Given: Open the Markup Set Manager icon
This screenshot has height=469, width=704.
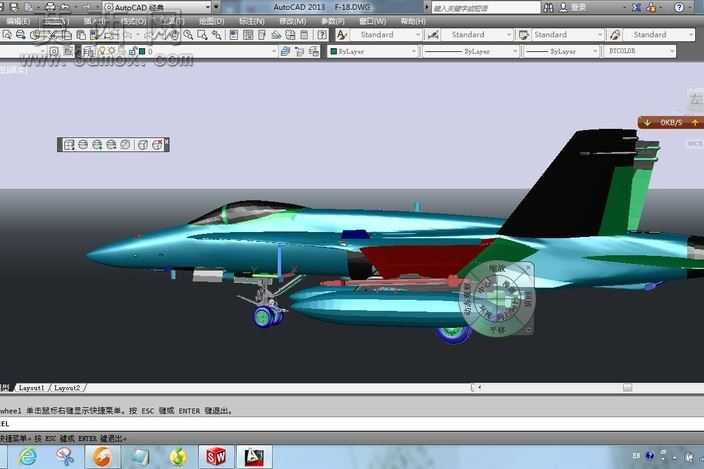Looking at the screenshot, I should [x=290, y=35].
